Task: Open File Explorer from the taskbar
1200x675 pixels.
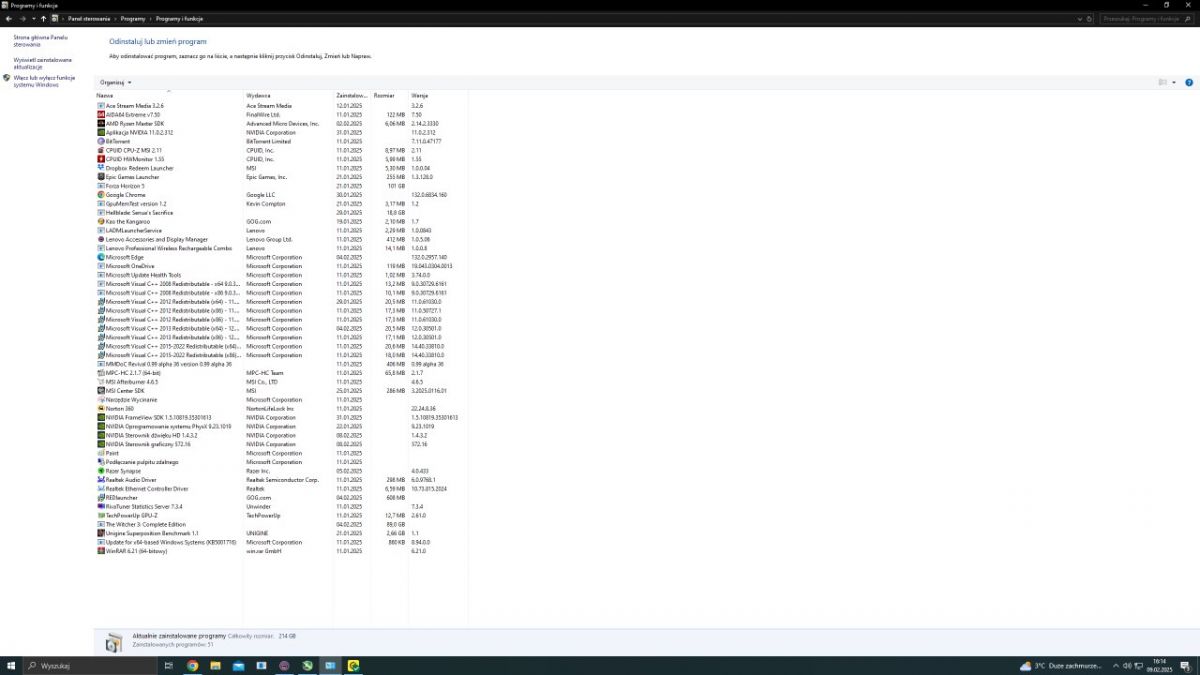Action: [217, 665]
